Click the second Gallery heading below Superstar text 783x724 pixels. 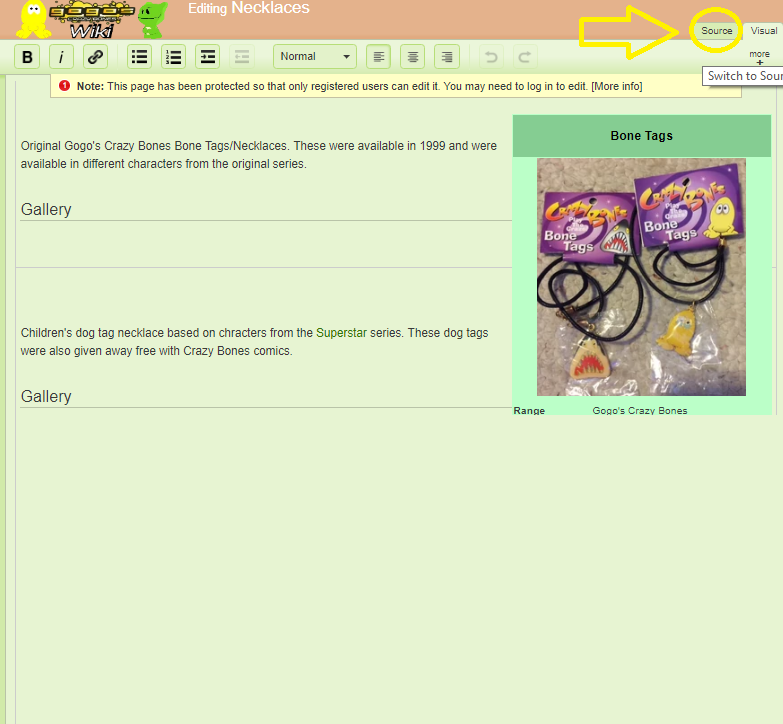(46, 396)
